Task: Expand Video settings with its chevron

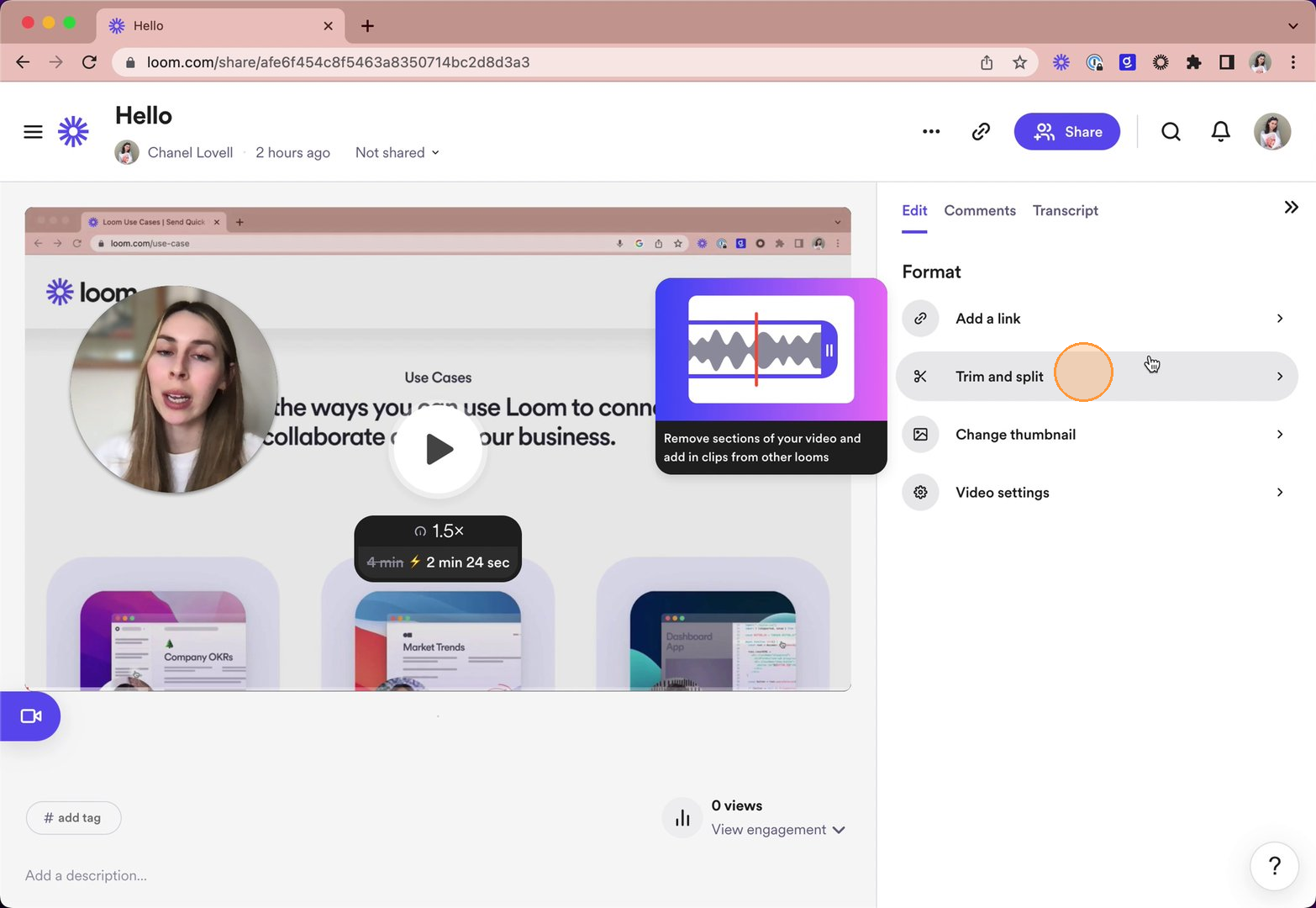Action: pyautogui.click(x=1280, y=493)
